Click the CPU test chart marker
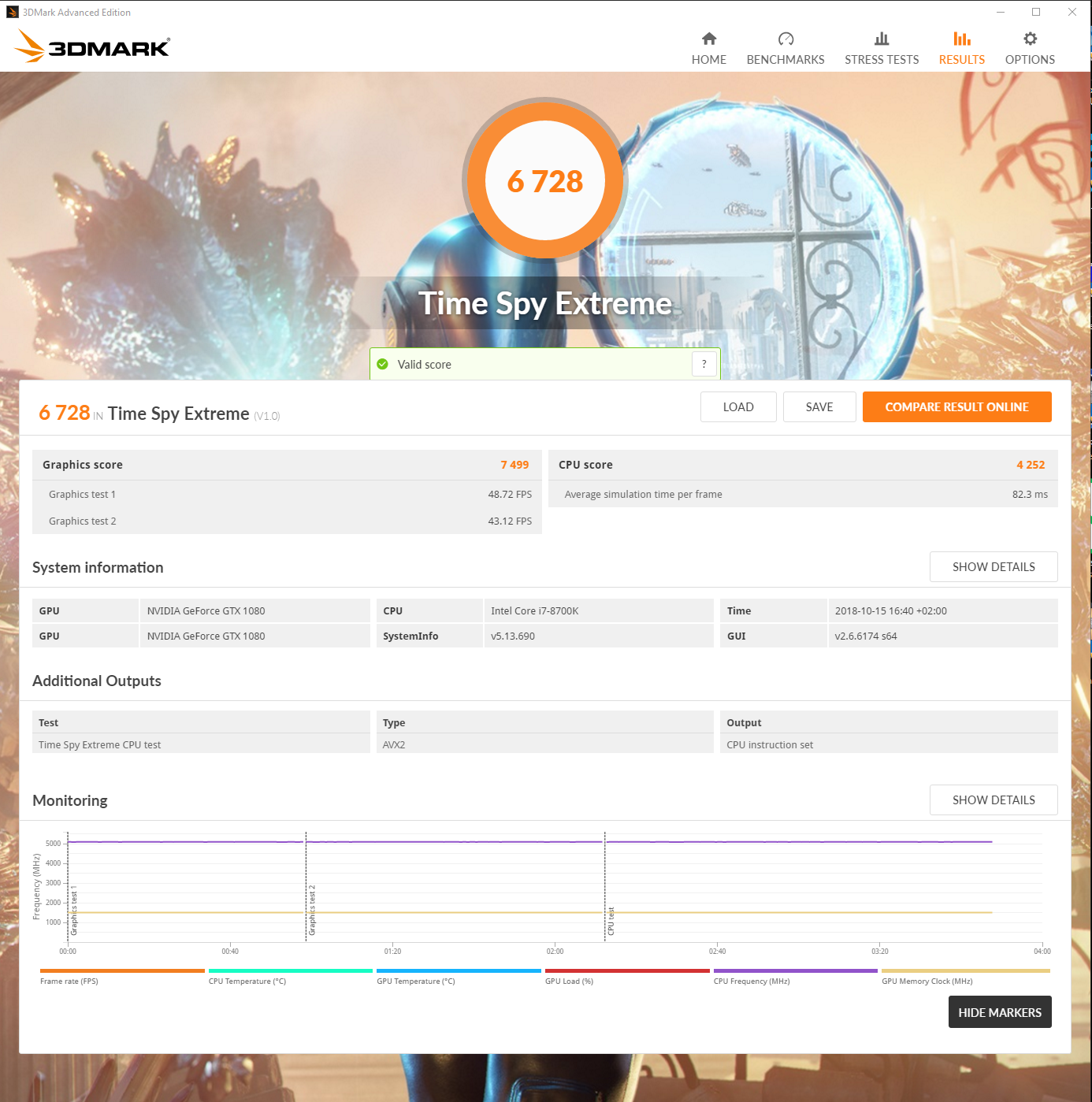1092x1102 pixels. click(x=611, y=922)
